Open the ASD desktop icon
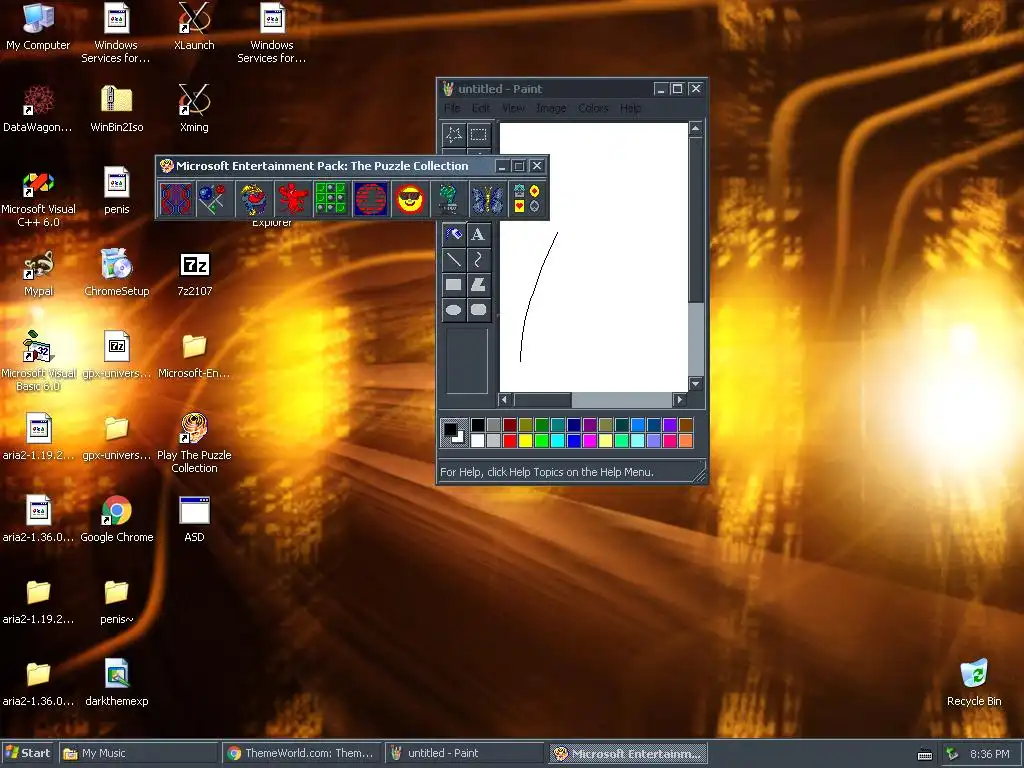 (194, 520)
